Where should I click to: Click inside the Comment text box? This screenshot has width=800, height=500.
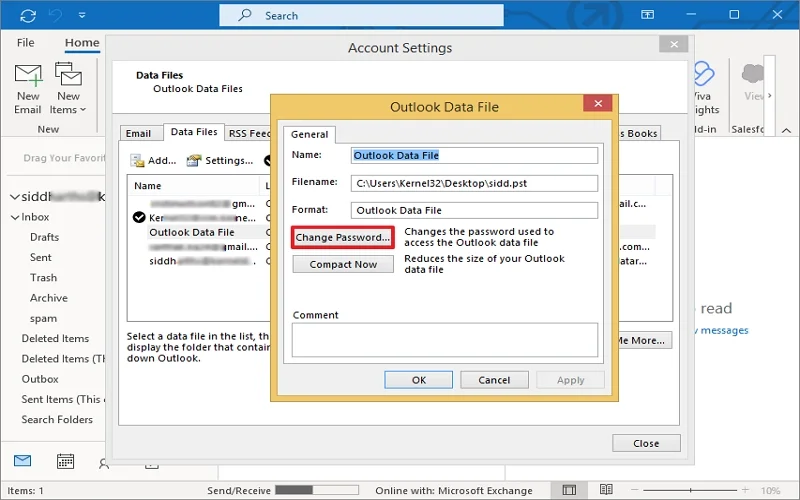(x=444, y=340)
